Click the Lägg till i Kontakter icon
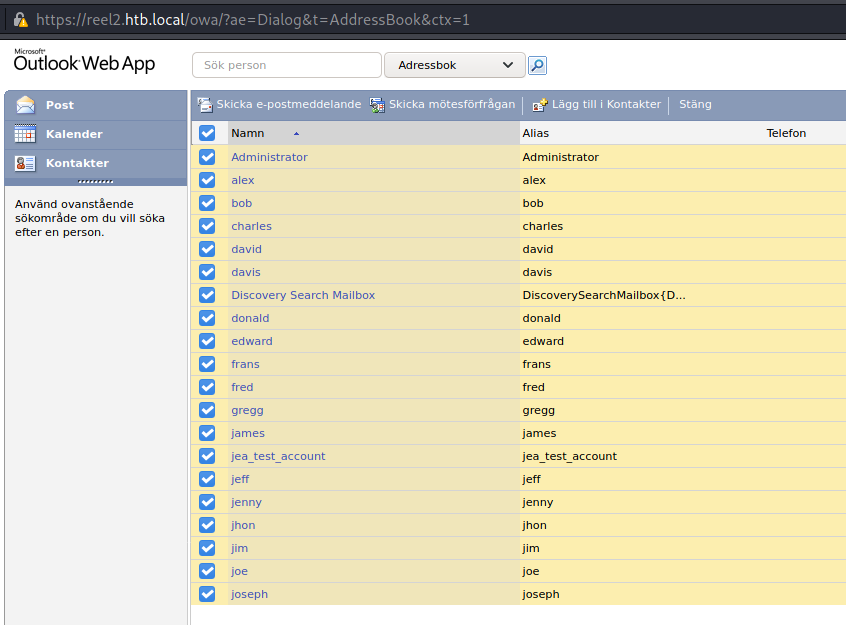846x625 pixels. click(x=540, y=104)
